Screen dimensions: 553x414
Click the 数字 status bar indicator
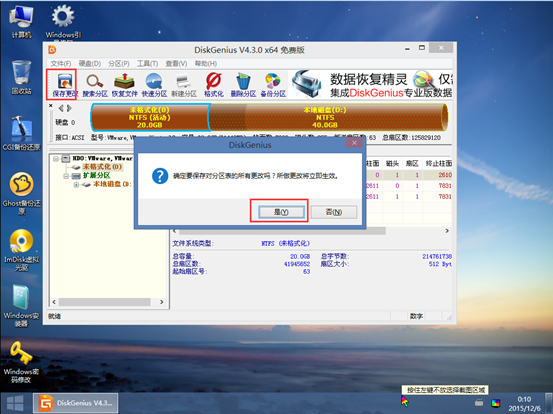click(x=416, y=316)
